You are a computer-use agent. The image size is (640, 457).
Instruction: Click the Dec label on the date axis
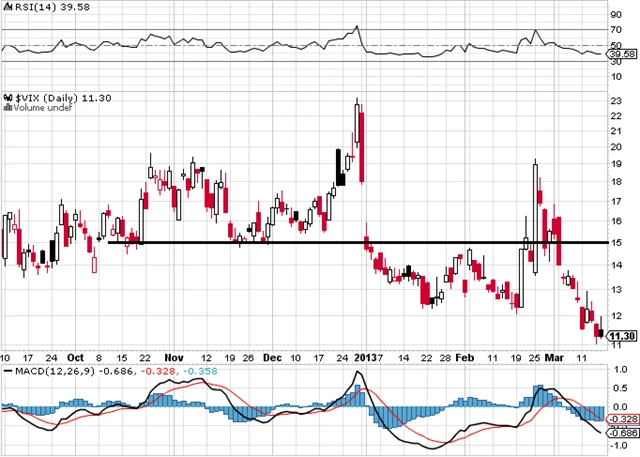point(273,356)
